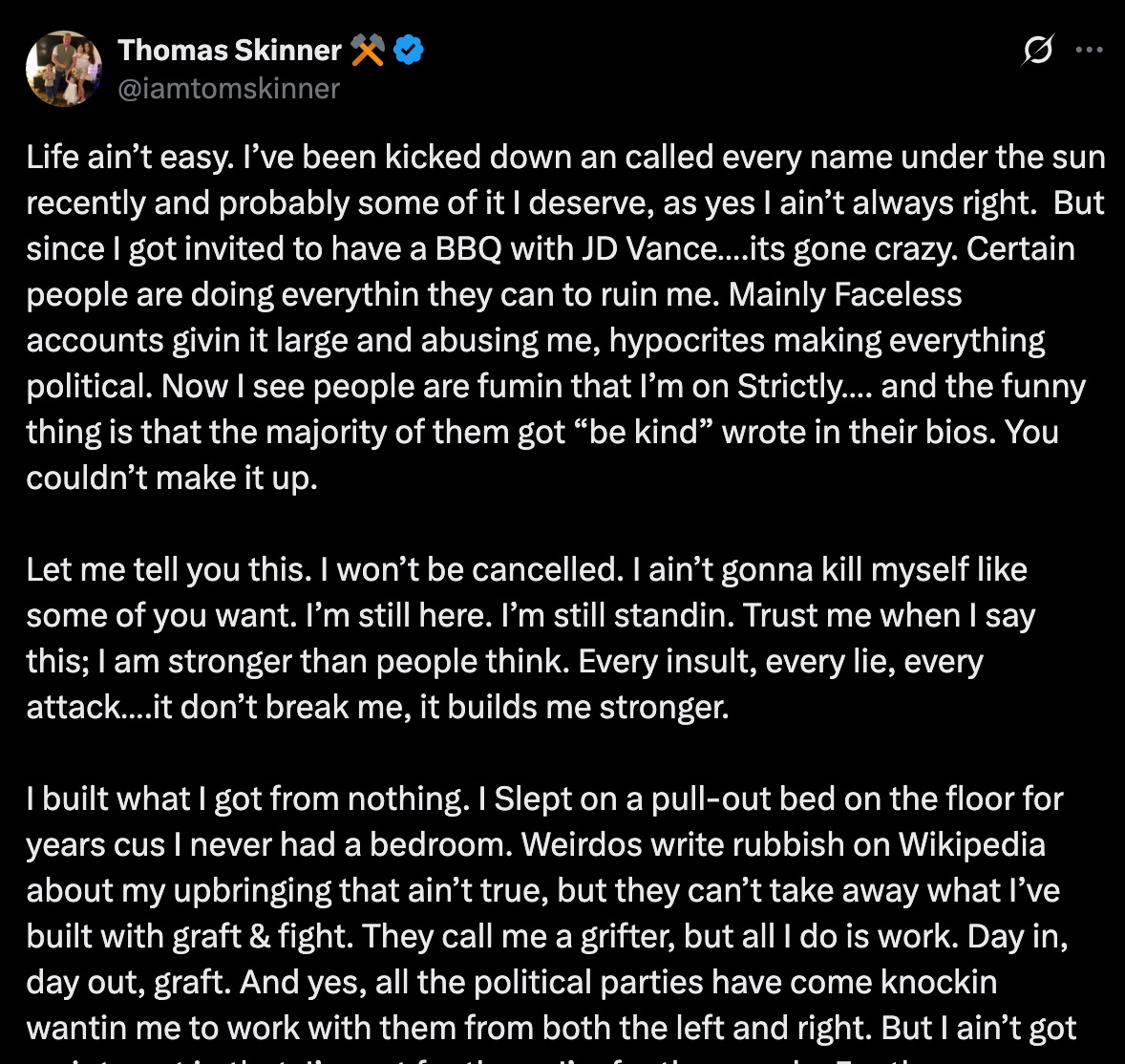Select the Grok circle icon at top right

click(x=1040, y=50)
